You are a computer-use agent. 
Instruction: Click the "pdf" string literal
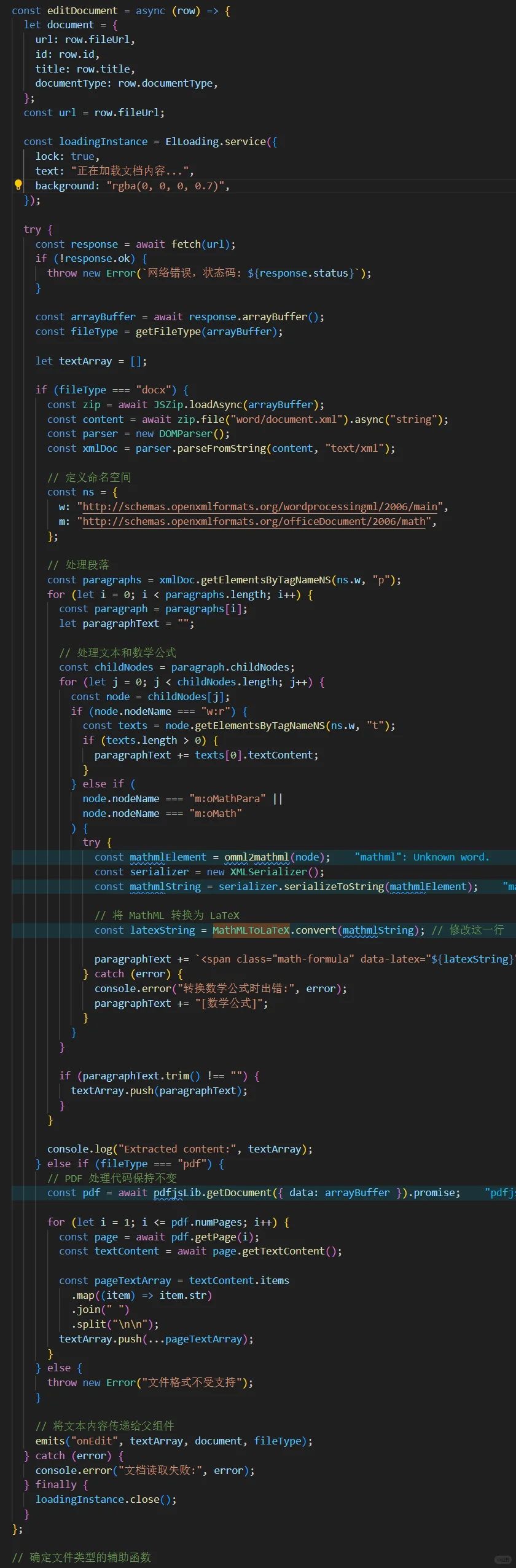click(x=192, y=1164)
